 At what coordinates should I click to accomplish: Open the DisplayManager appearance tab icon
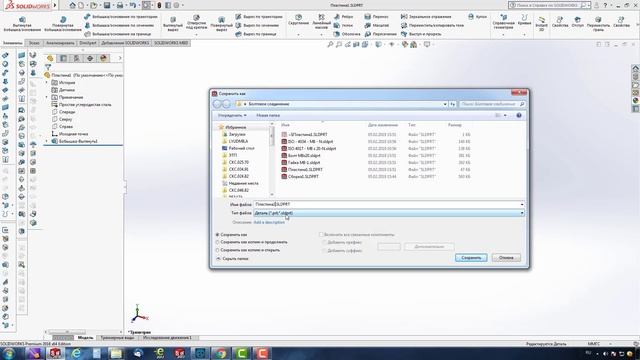click(x=103, y=58)
